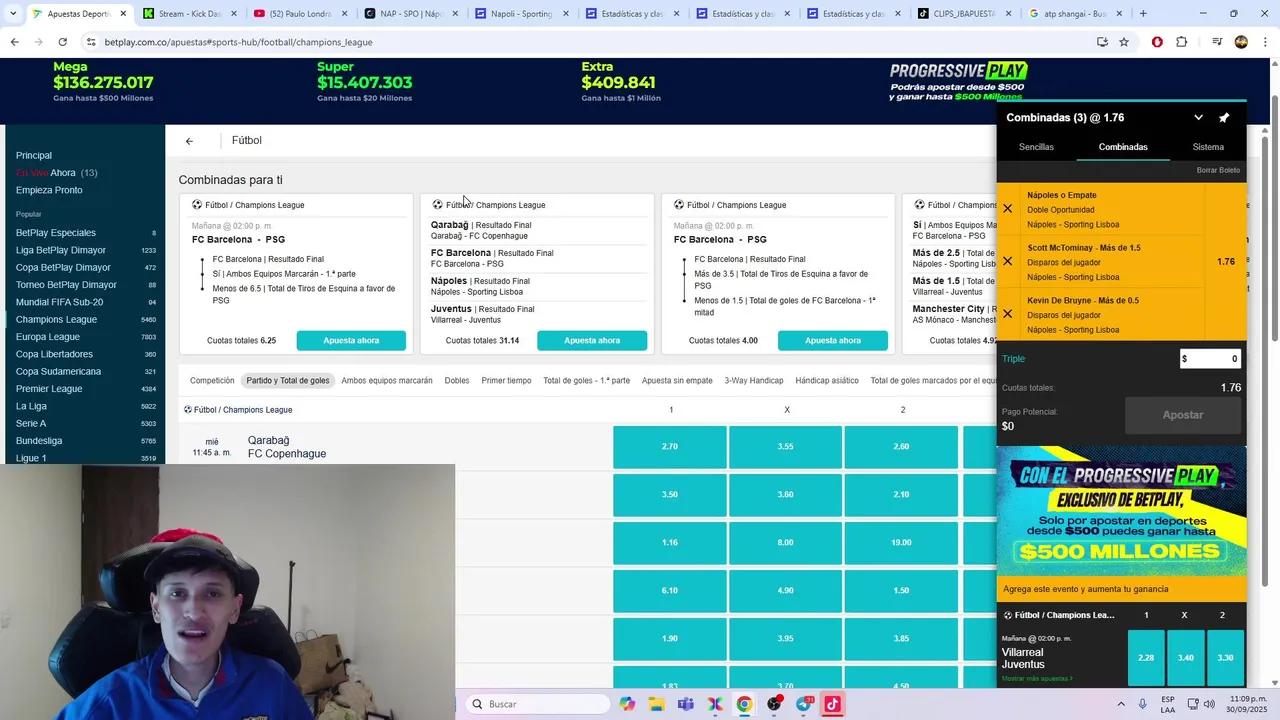1280x720 pixels.
Task: Click Apuesta ahora for 6.25 combo
Action: [351, 341]
